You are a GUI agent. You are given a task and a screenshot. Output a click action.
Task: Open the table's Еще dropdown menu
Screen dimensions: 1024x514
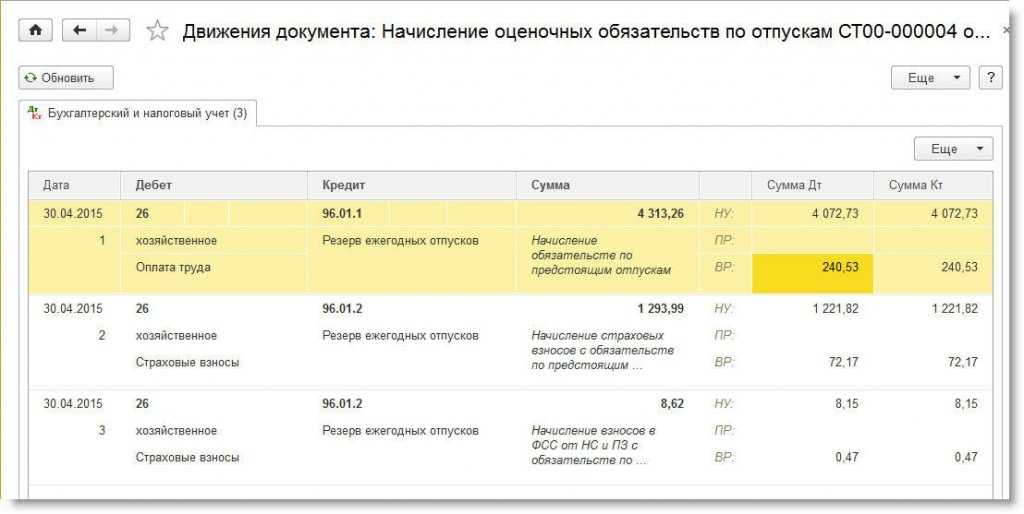point(953,149)
